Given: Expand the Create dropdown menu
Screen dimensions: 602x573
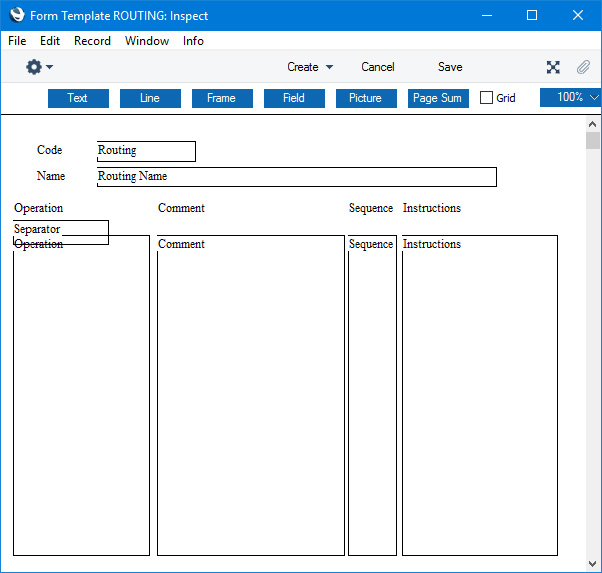Looking at the screenshot, I should pyautogui.click(x=310, y=67).
